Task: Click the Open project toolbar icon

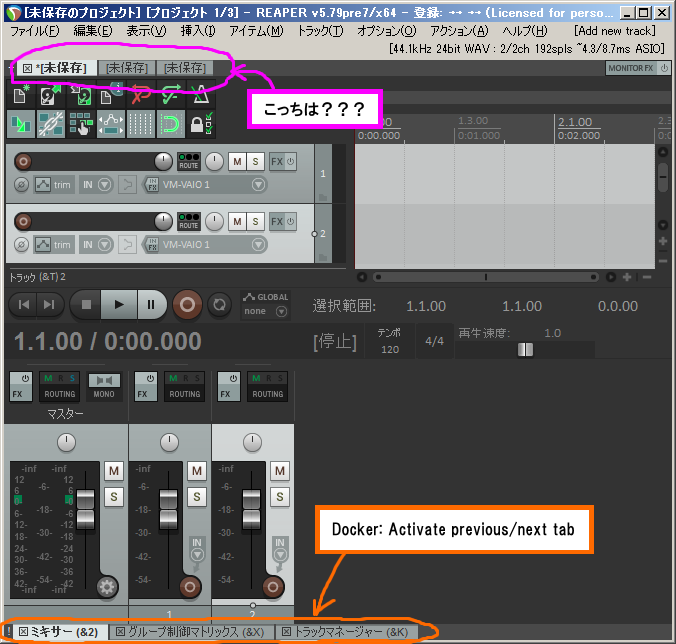Action: click(x=50, y=94)
